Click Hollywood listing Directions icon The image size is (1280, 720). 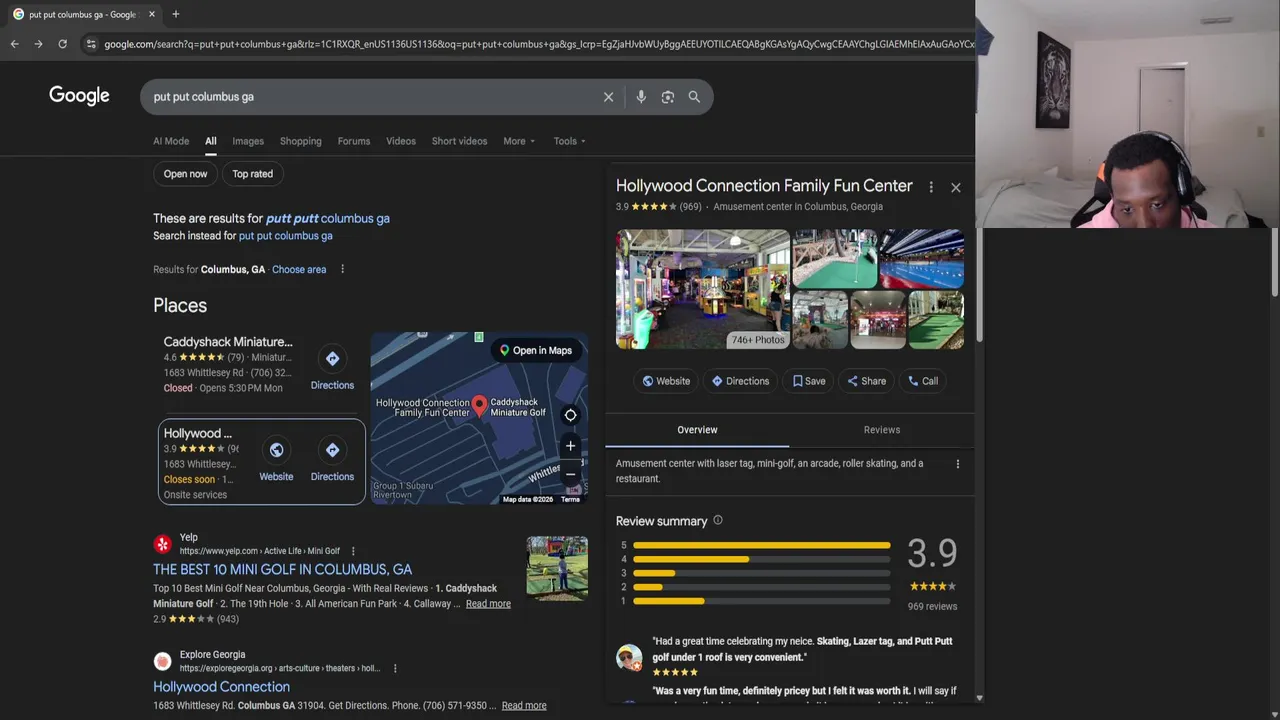coord(332,450)
